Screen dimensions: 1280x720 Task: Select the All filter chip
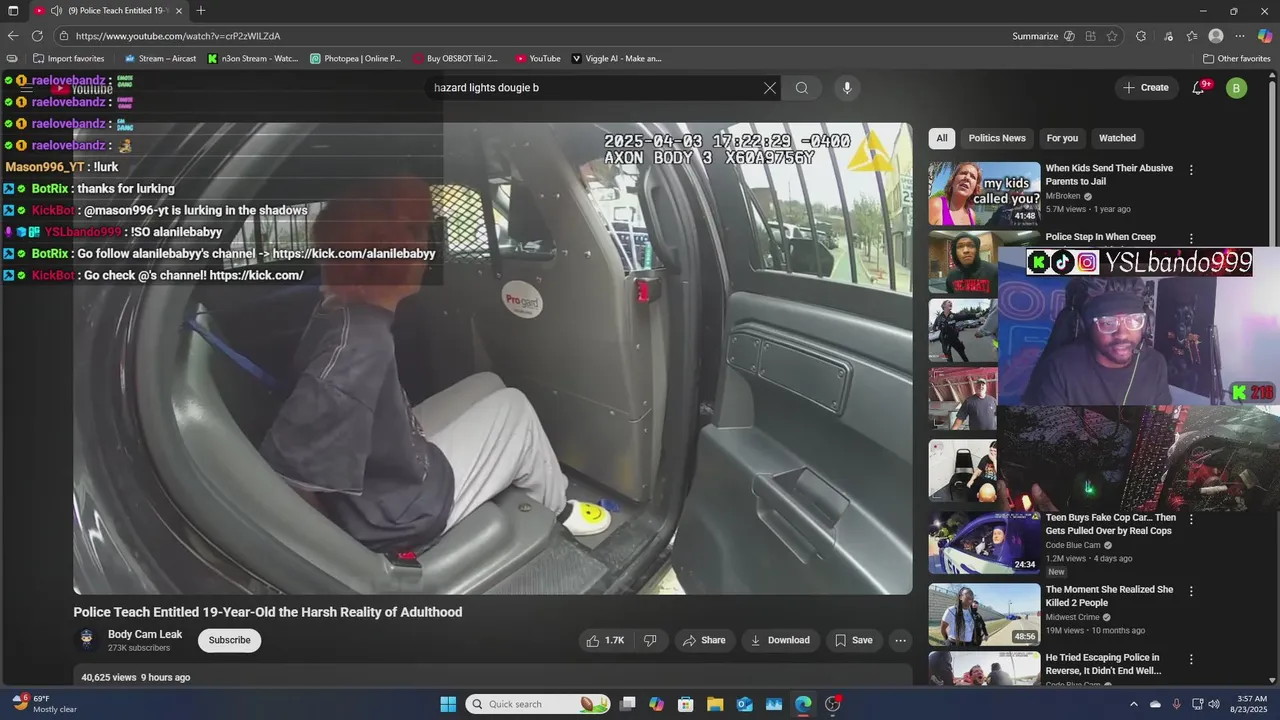click(x=941, y=138)
